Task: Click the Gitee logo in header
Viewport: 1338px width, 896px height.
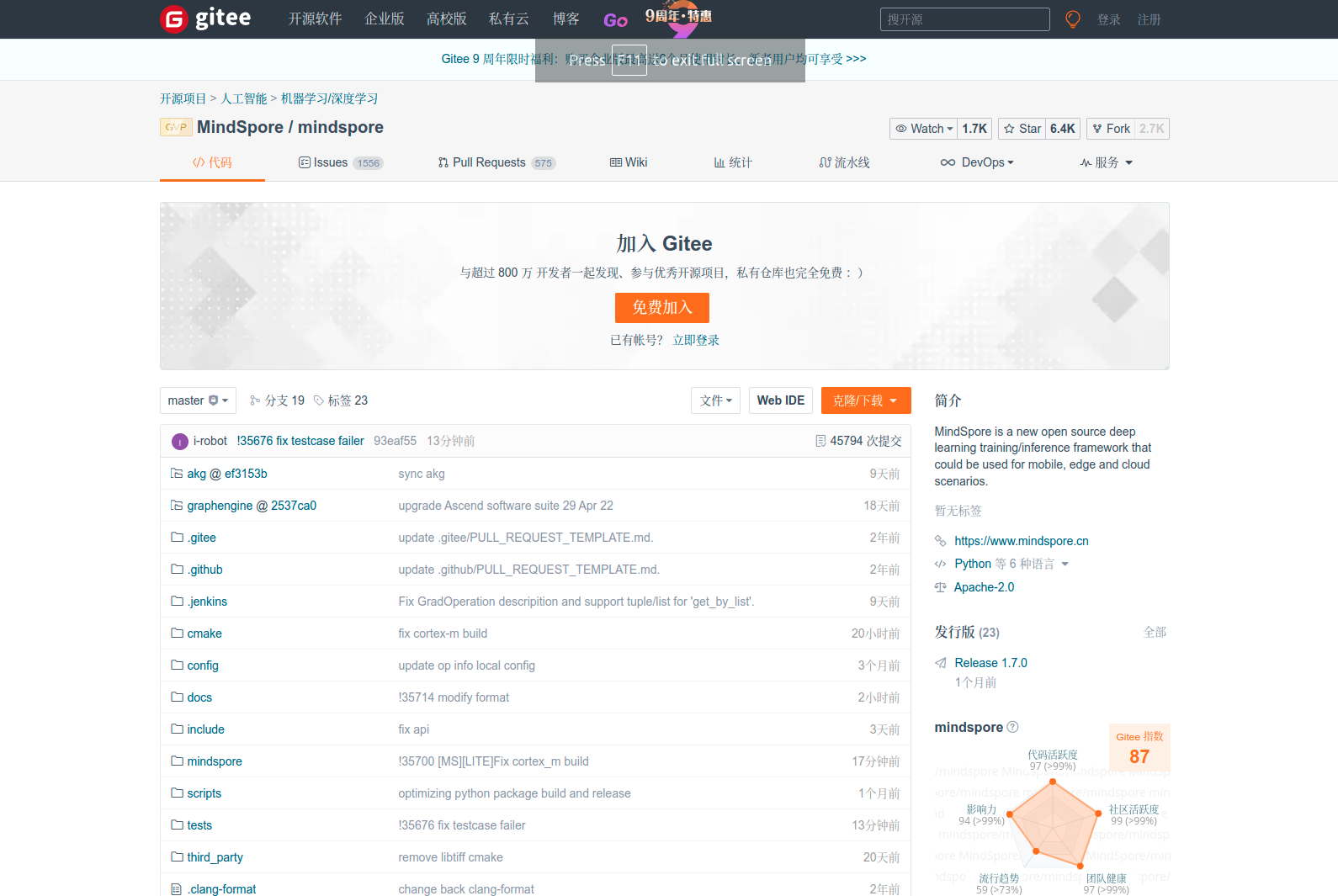Action: [205, 19]
